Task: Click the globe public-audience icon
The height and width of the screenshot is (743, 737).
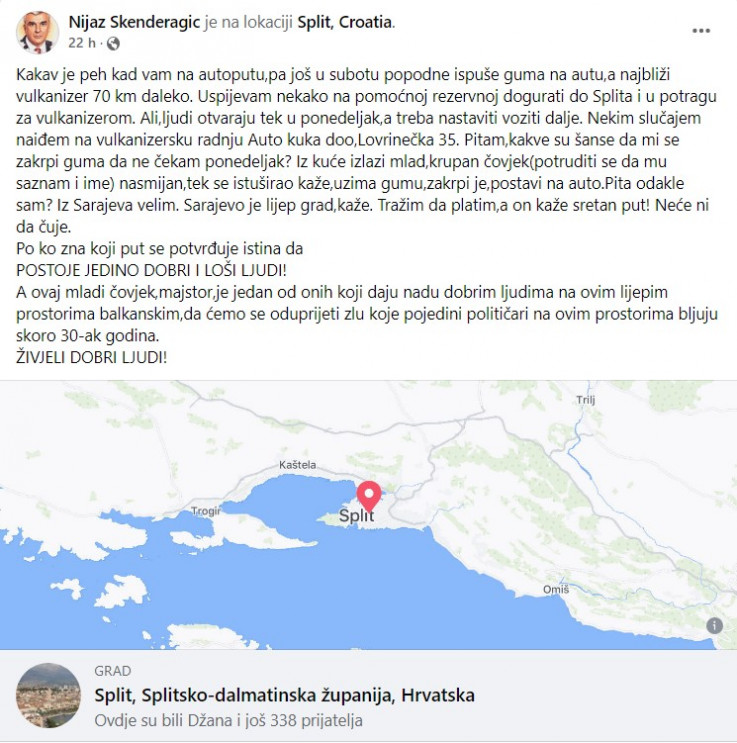Action: coord(113,44)
